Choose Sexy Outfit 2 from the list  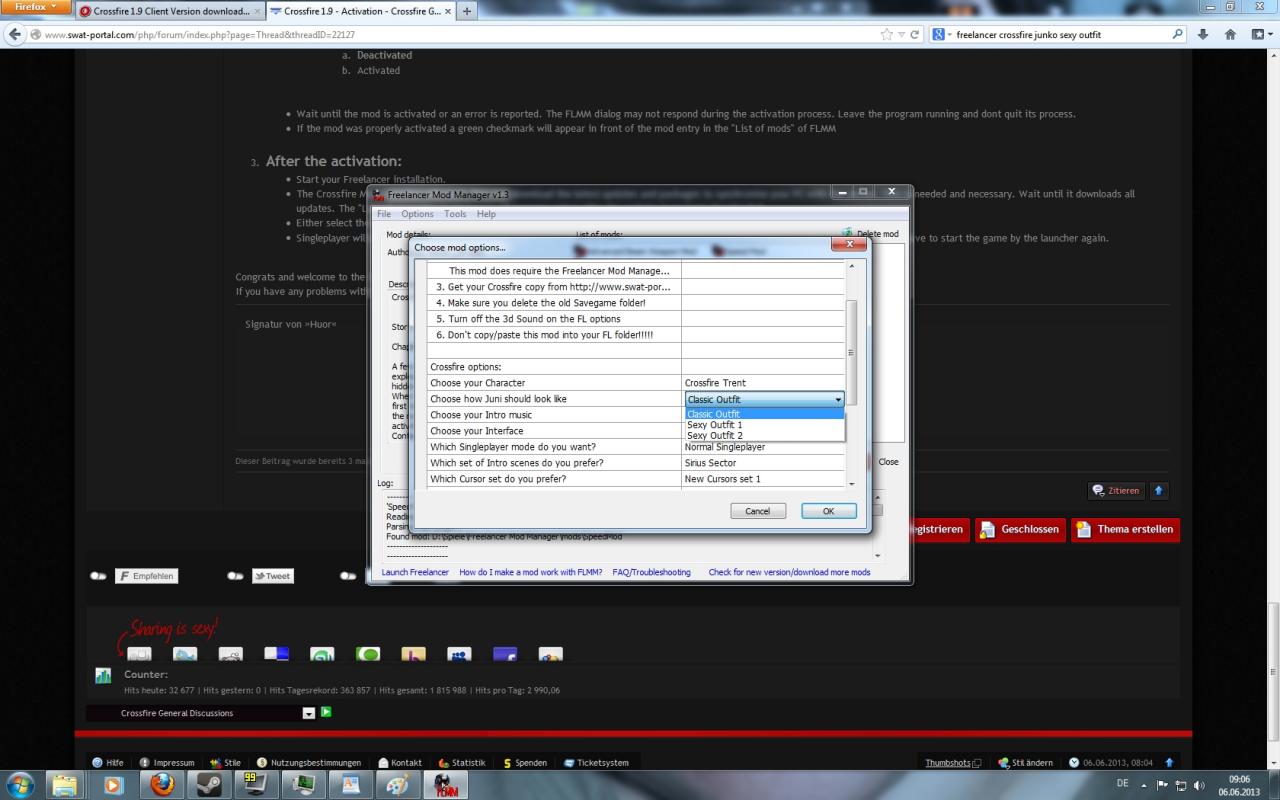(764, 436)
